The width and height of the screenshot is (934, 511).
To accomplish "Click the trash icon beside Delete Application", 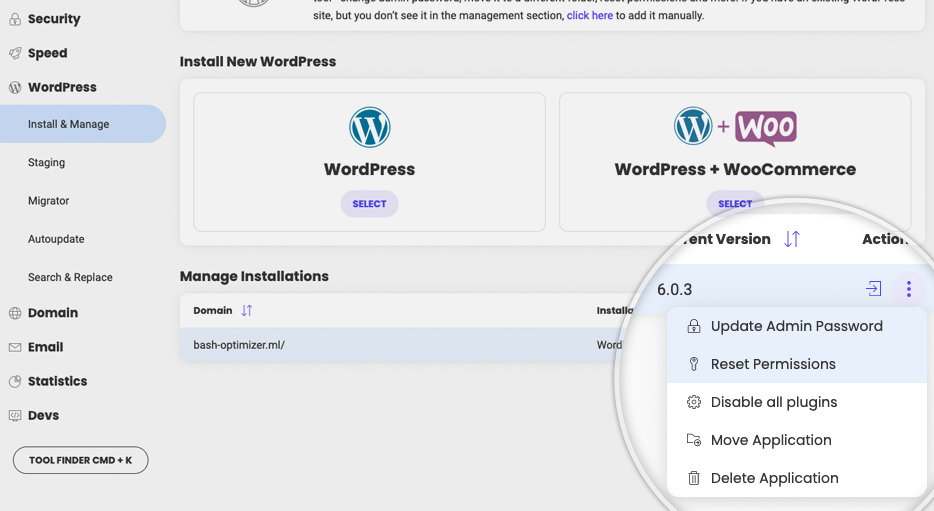I will coord(693,478).
